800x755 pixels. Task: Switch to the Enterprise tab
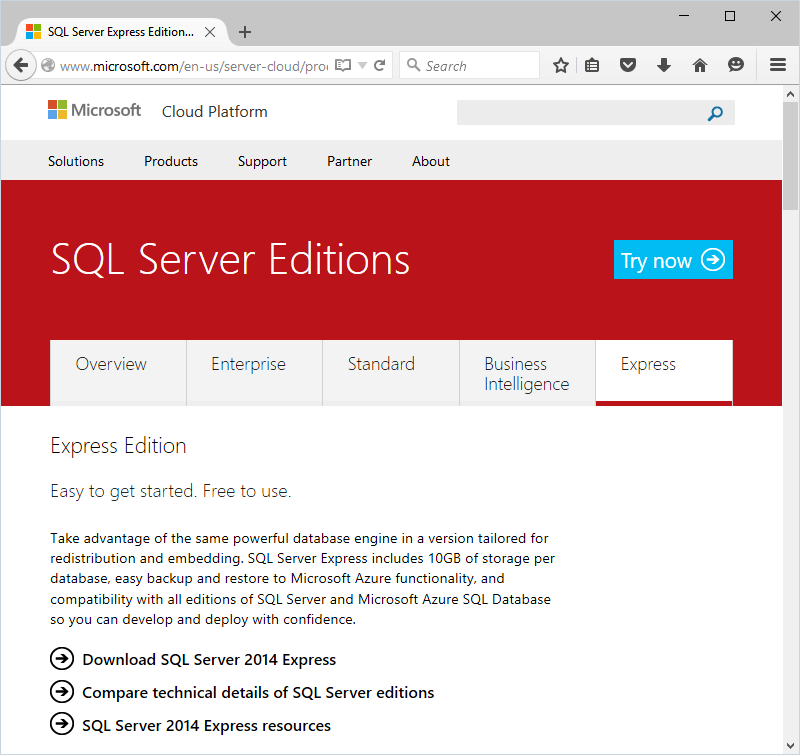coord(255,373)
